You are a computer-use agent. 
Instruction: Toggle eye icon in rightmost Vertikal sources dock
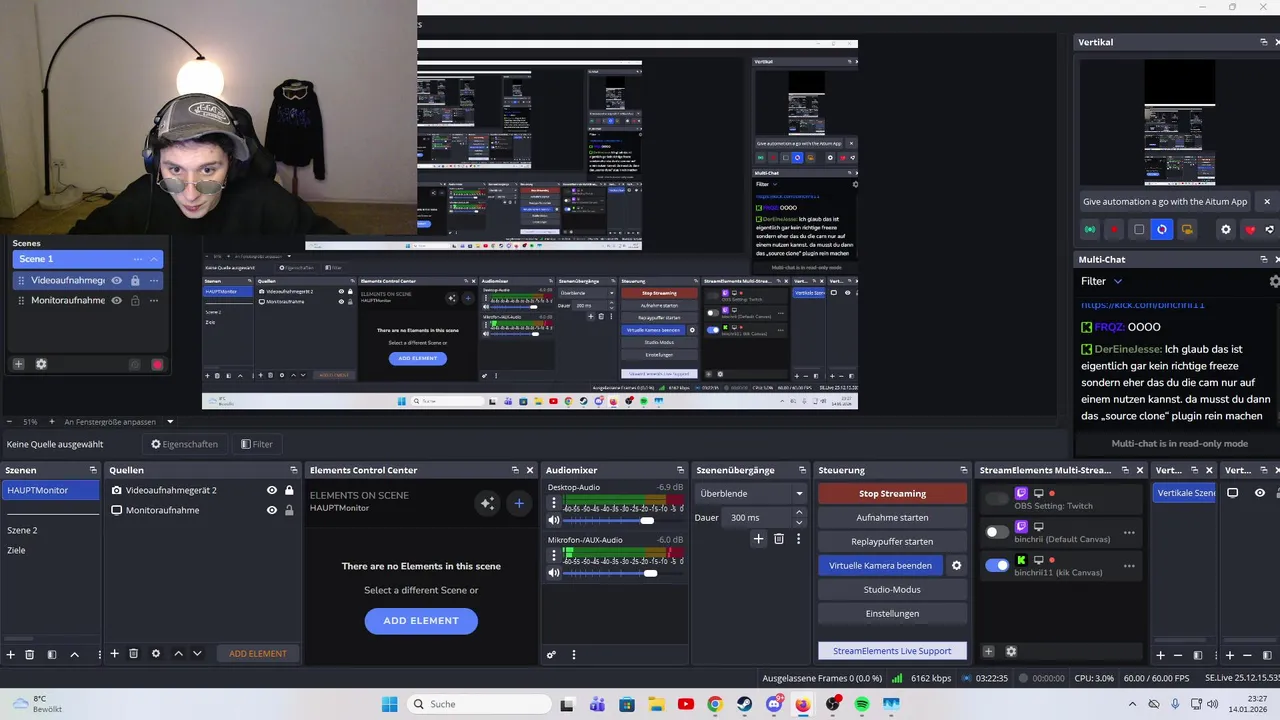(x=1259, y=493)
